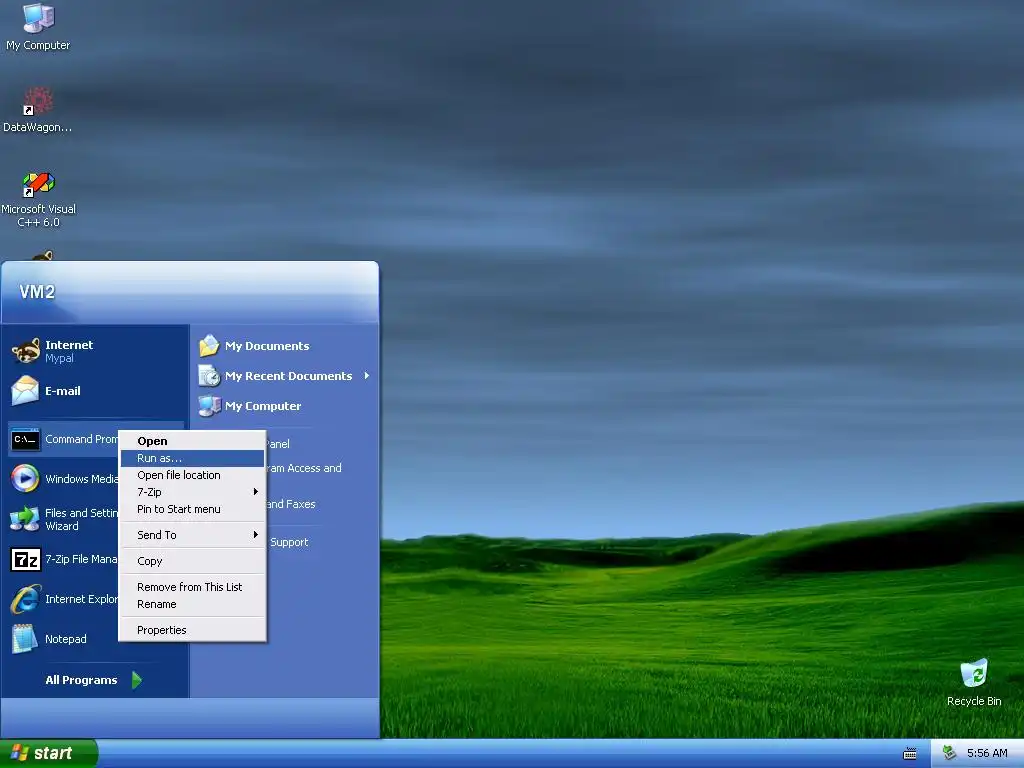Click the E-mail text label
Screen dimensions: 1024x768
click(63, 391)
